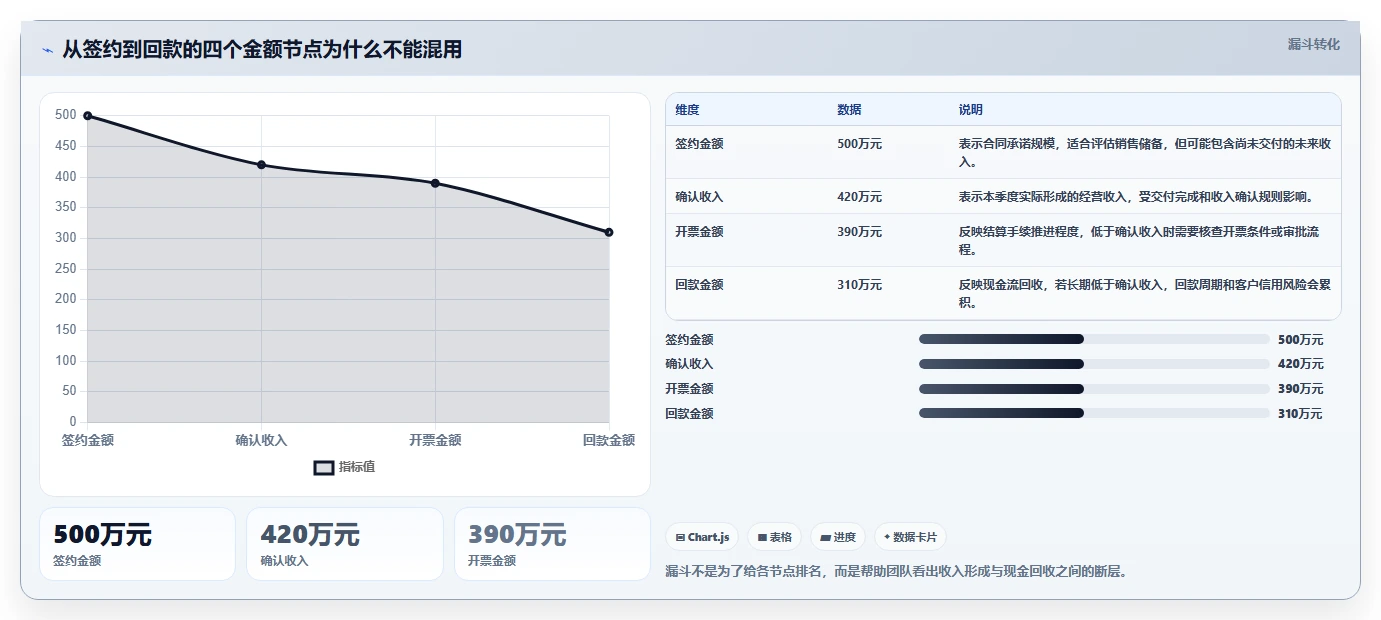Viewport: 1381px width, 620px height.
Task: Click the 确认收入 x-axis label on the chart
Action: [261, 440]
